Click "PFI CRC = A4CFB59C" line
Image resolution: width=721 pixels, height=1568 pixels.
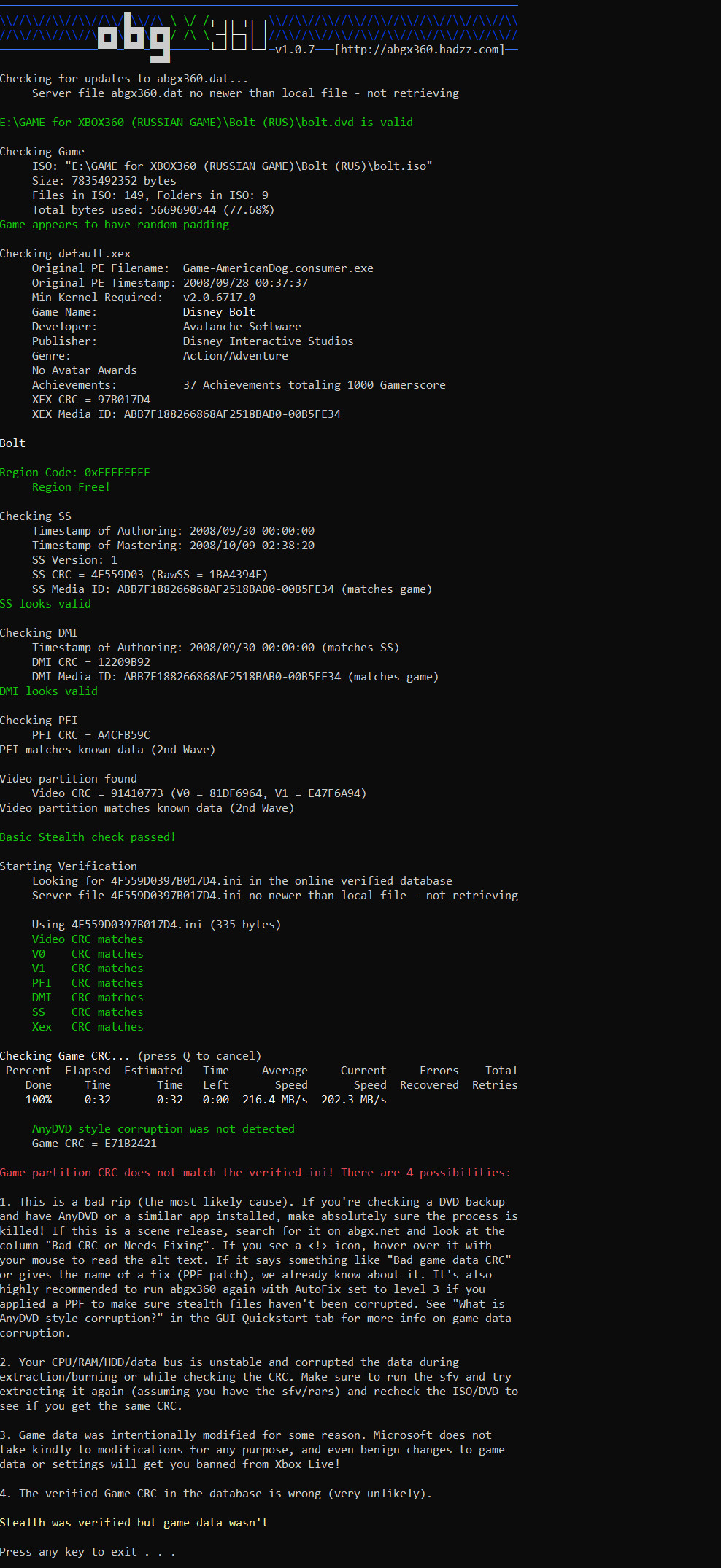(x=91, y=735)
